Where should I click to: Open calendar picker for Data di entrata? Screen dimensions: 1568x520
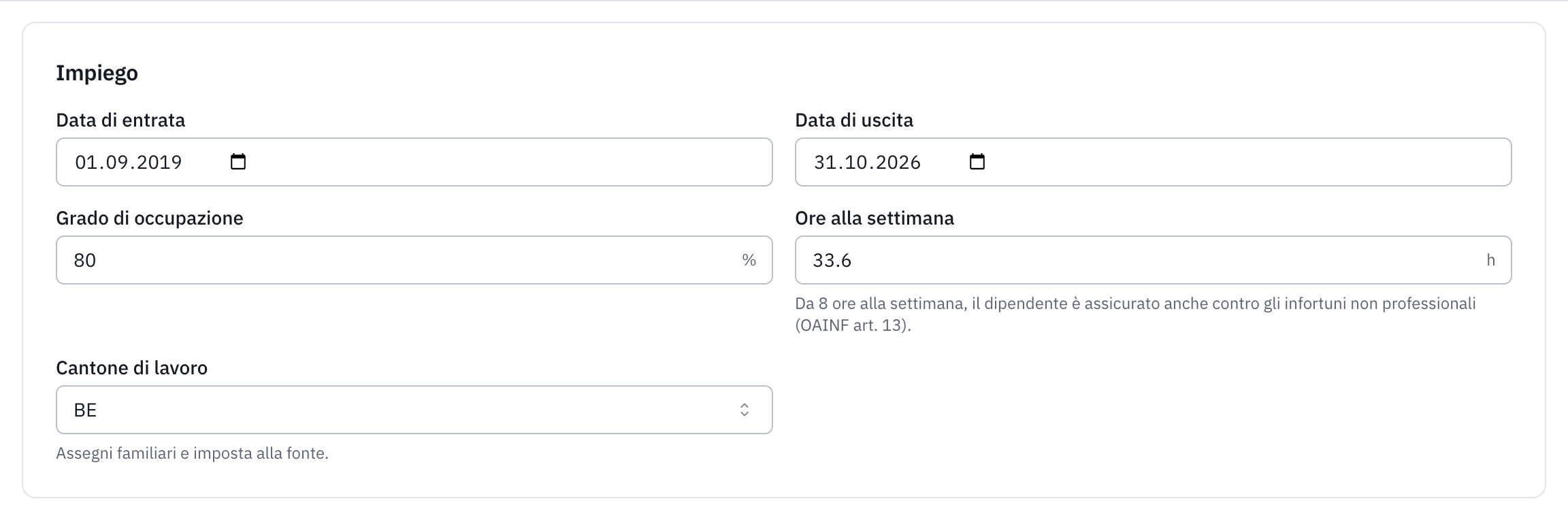pyautogui.click(x=238, y=162)
